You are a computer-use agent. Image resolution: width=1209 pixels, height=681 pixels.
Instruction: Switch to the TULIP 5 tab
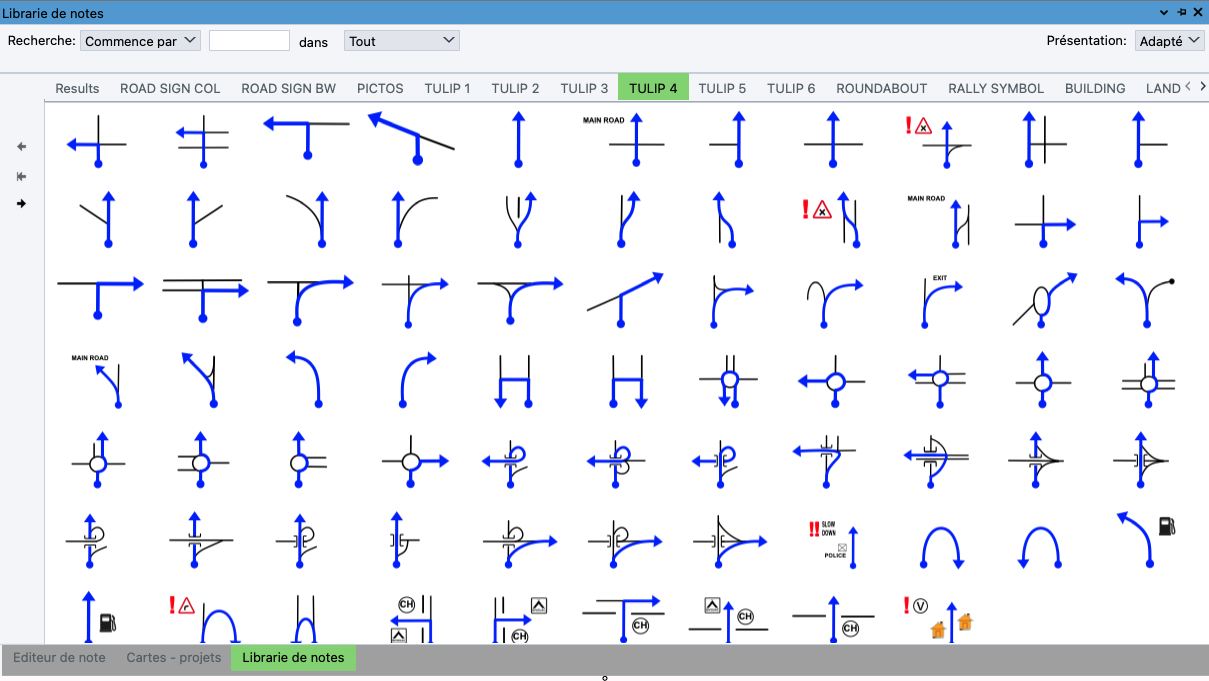tap(722, 88)
